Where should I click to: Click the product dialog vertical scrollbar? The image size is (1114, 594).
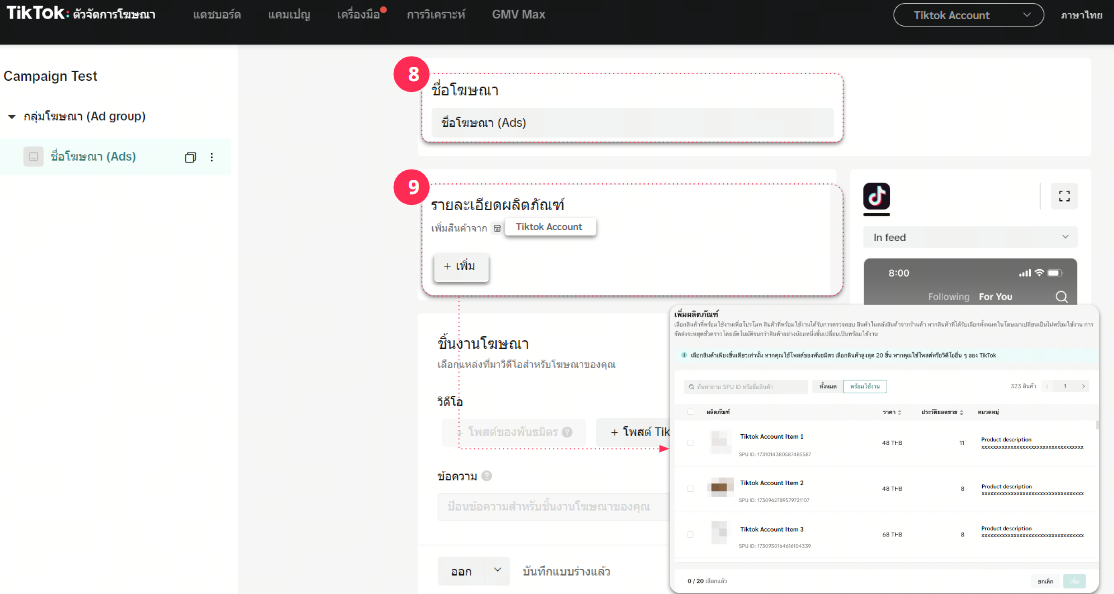[1097, 425]
